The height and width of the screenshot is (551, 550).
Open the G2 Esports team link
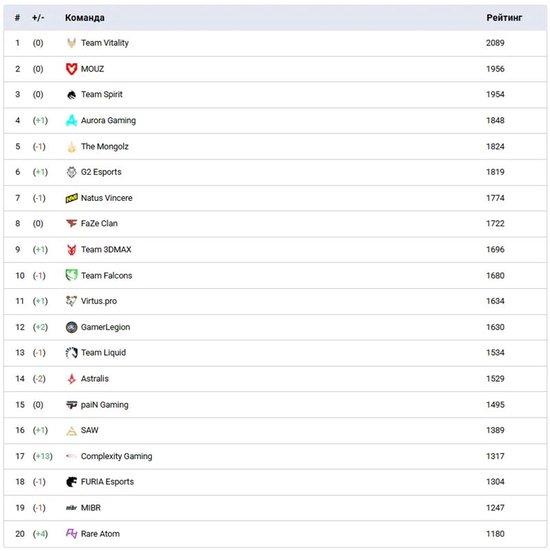pos(101,172)
